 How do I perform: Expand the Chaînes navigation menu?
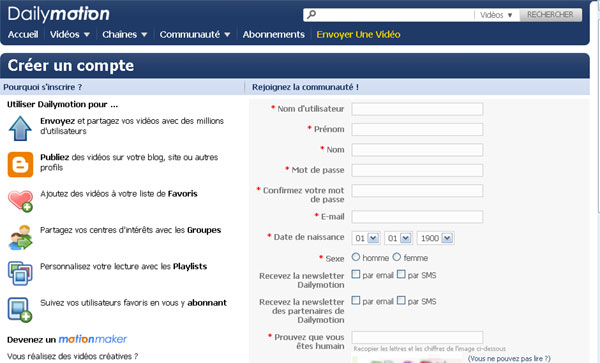click(124, 34)
